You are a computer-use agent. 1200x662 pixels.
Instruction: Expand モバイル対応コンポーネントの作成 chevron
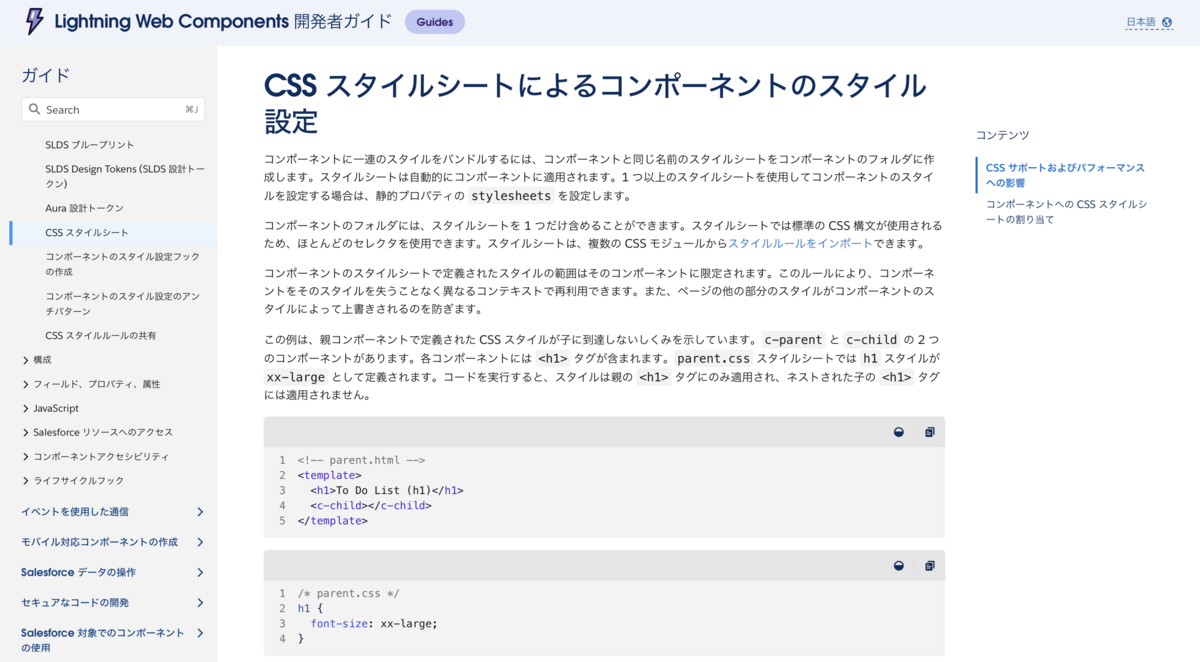click(200, 542)
